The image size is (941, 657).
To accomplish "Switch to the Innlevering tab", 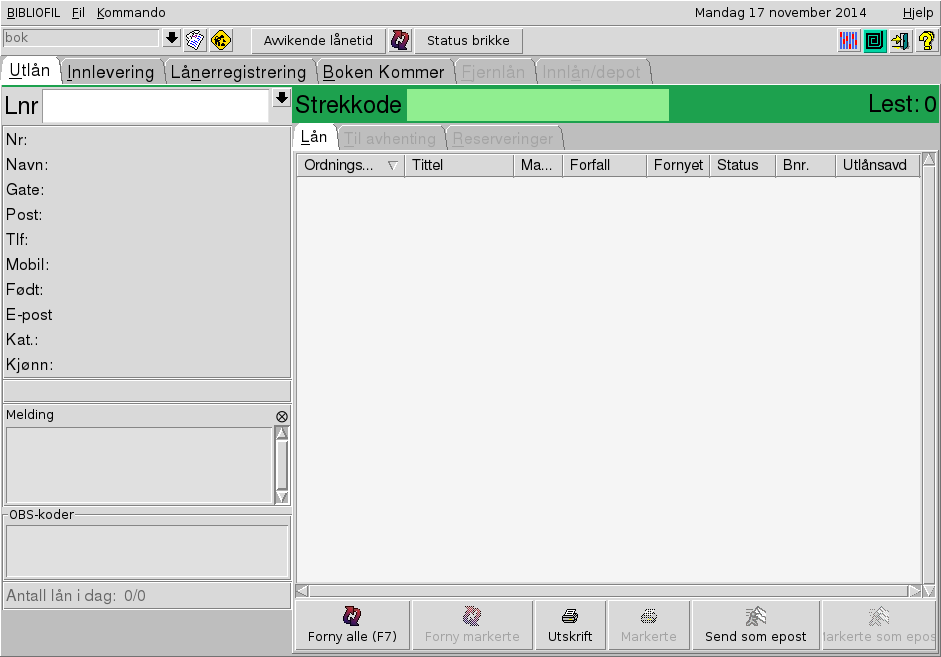I will 111,72.
